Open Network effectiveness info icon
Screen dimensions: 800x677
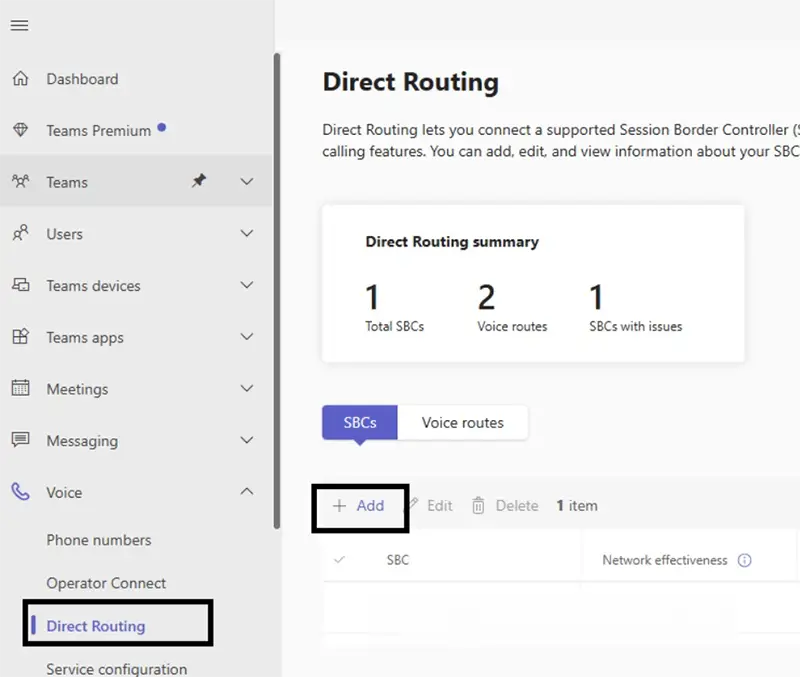[744, 560]
